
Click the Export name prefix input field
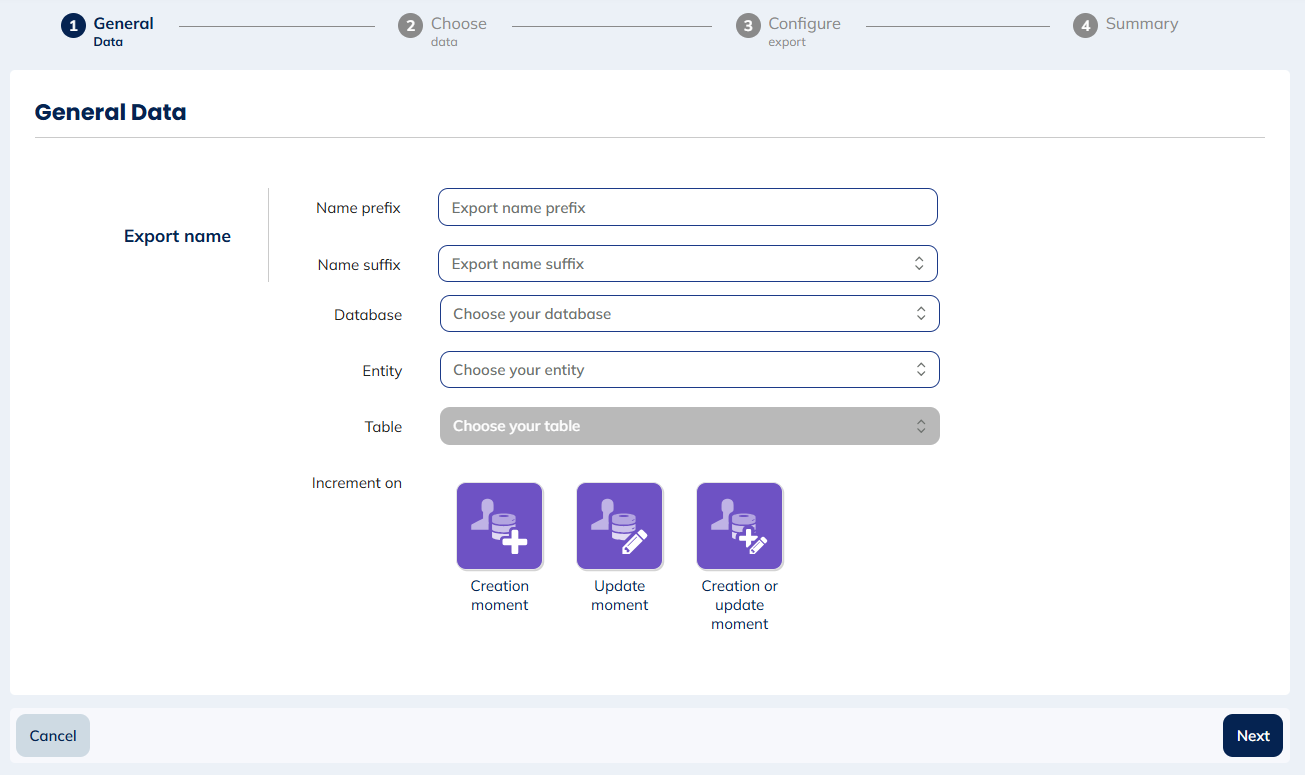688,207
